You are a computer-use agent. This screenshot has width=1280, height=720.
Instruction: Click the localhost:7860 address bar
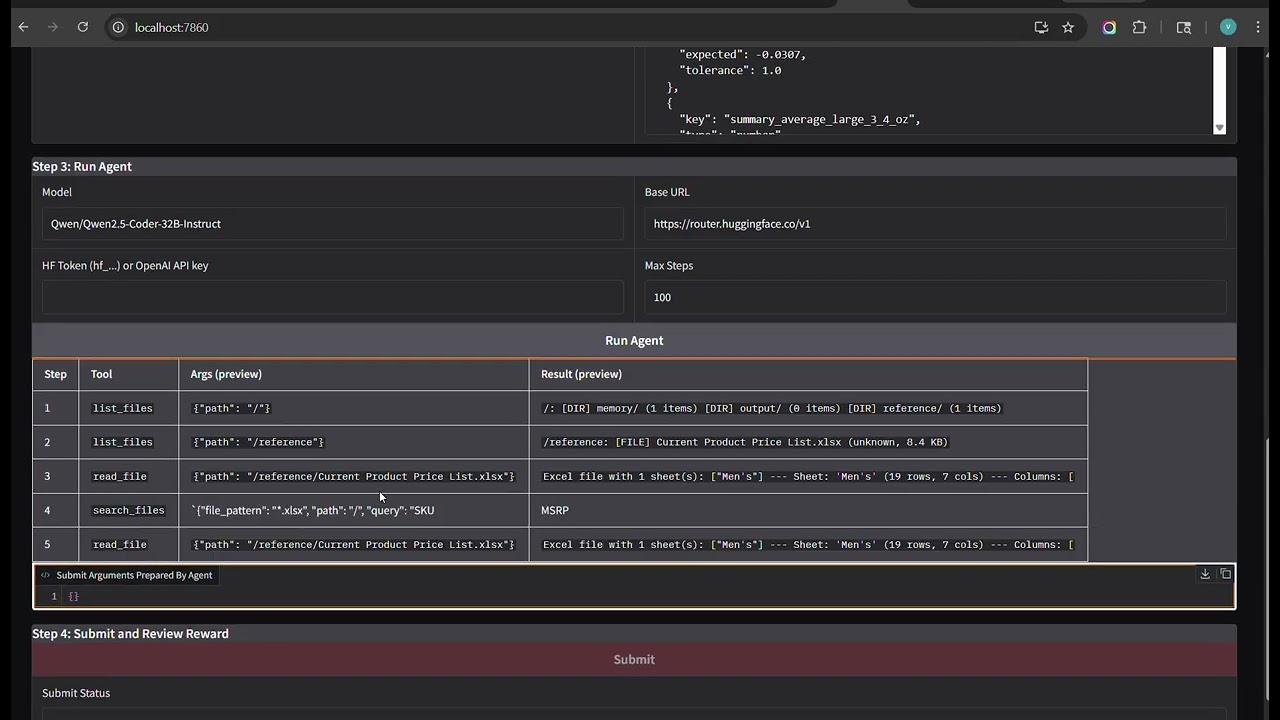[570, 27]
